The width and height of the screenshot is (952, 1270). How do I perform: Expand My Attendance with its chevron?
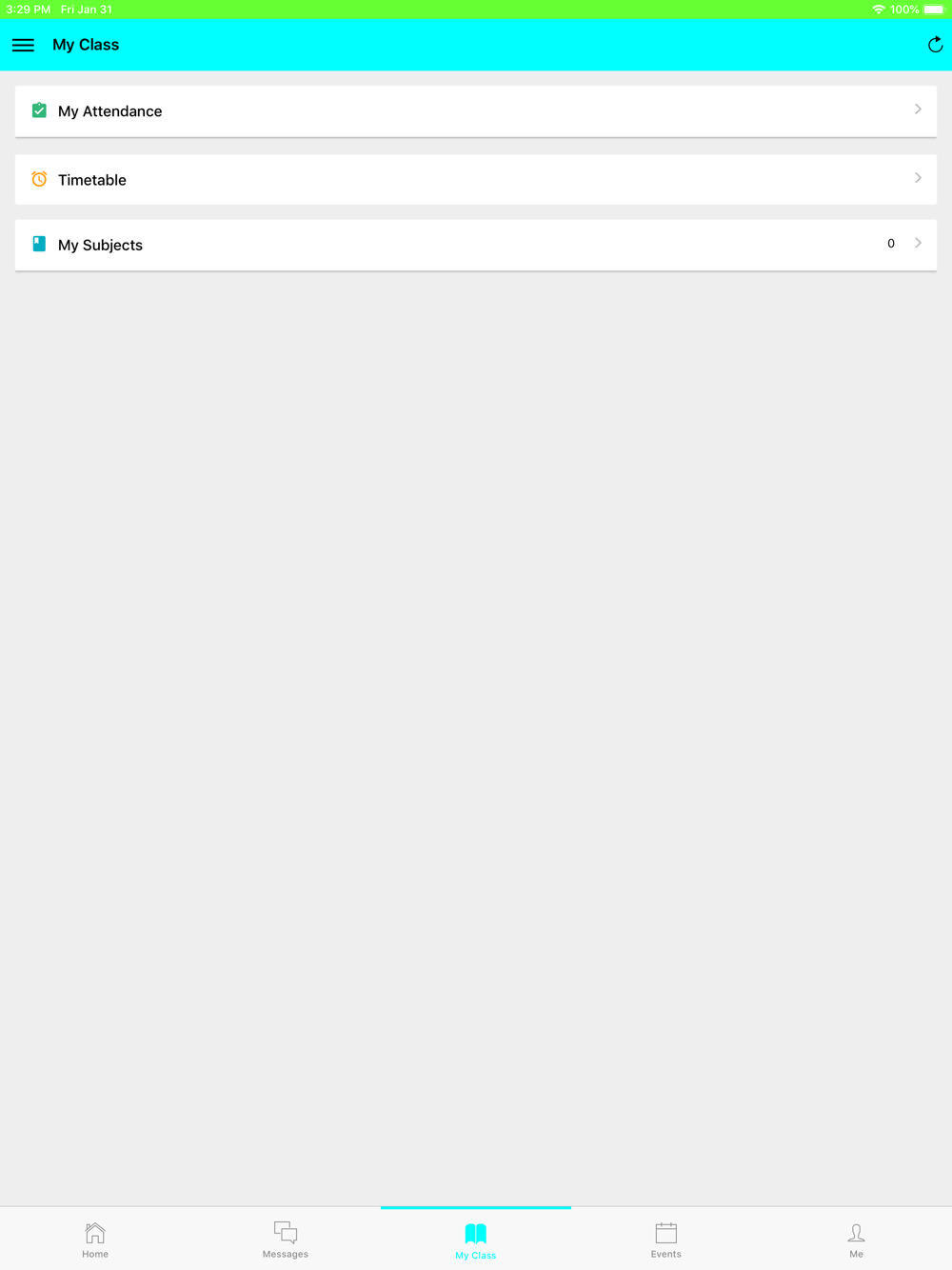[x=918, y=109]
